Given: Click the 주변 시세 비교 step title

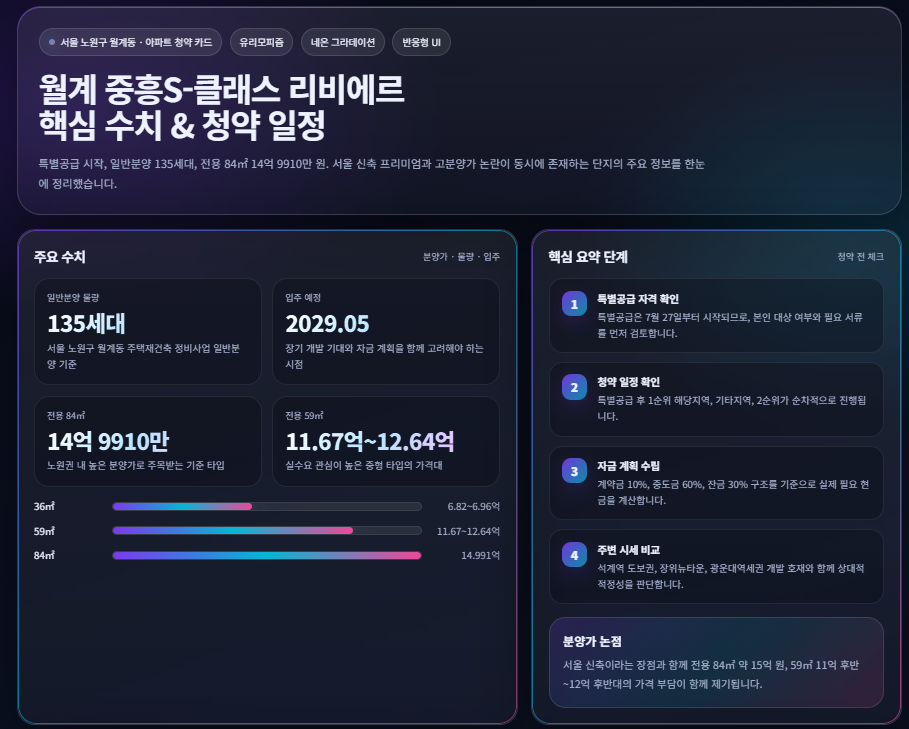Looking at the screenshot, I should (x=628, y=550).
